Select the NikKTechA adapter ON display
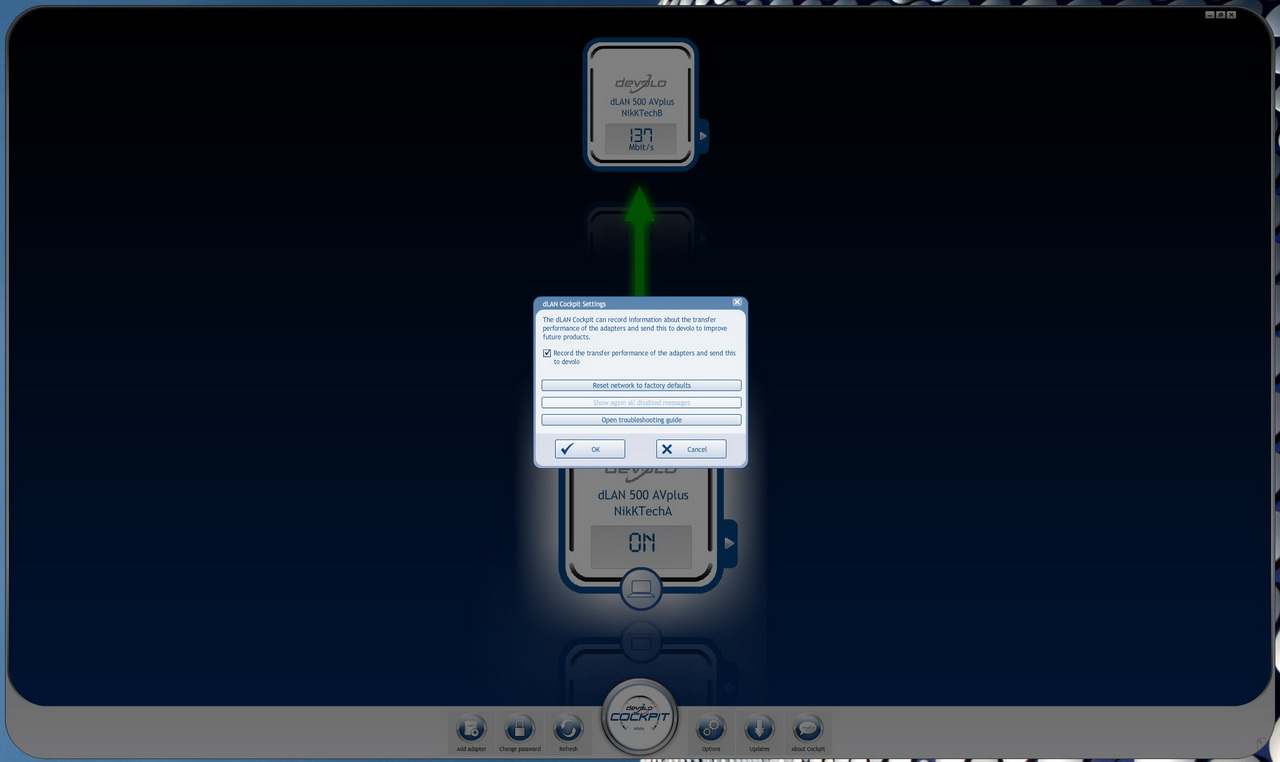 pos(641,545)
